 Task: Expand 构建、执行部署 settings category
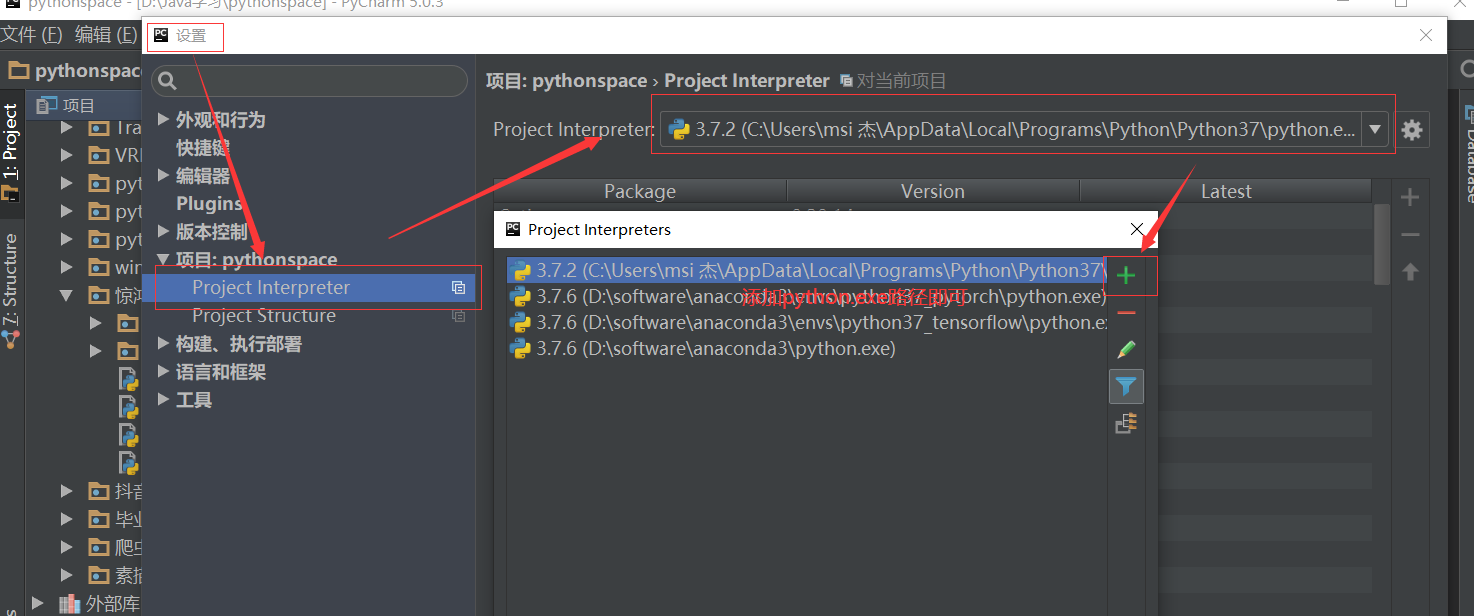pyautogui.click(x=164, y=344)
